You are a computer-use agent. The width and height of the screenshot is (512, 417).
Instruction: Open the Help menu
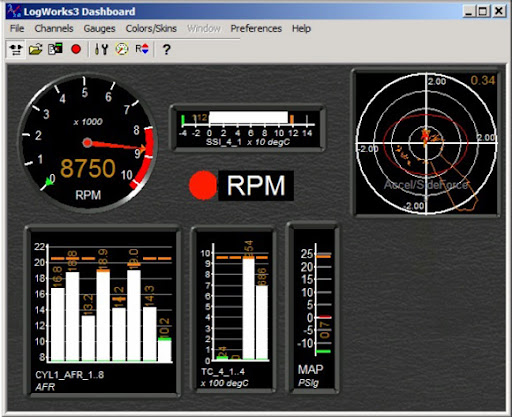click(x=301, y=29)
